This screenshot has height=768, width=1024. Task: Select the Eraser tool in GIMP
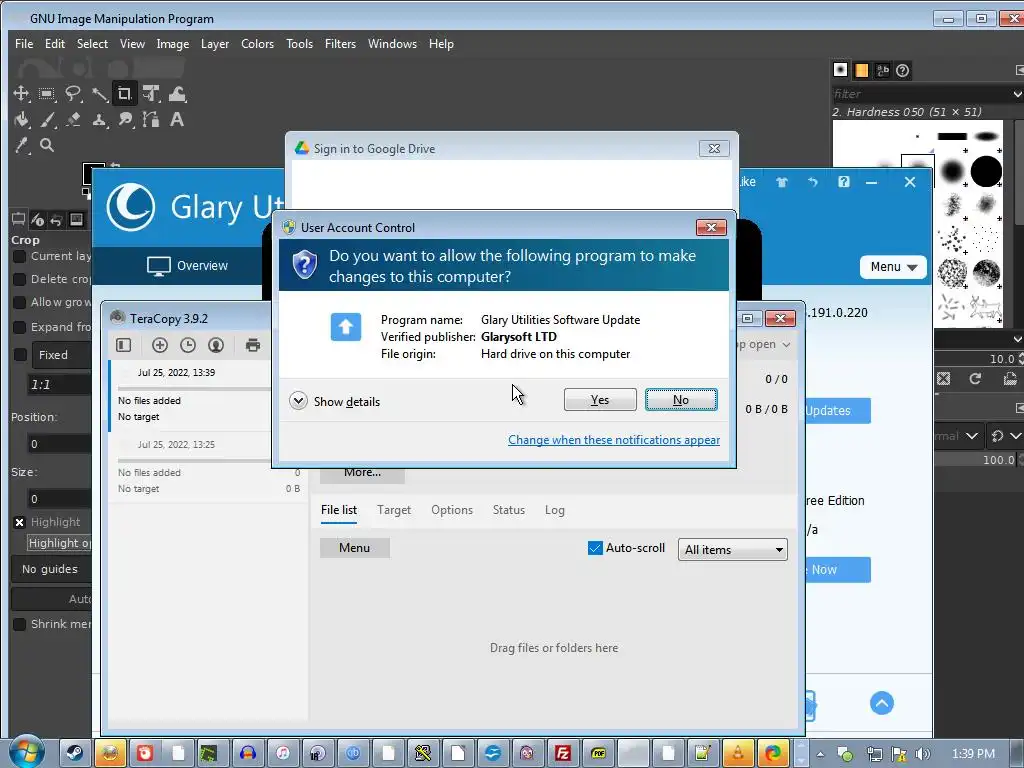click(72, 120)
